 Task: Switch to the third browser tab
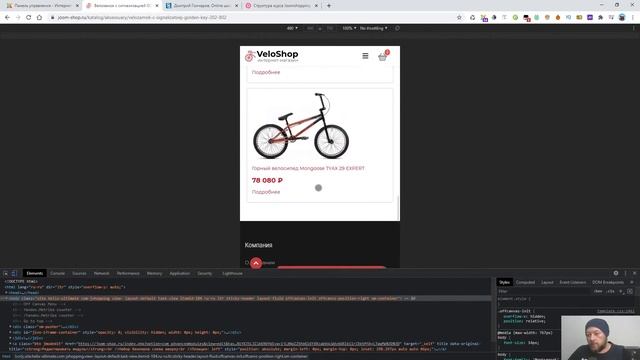(202, 6)
